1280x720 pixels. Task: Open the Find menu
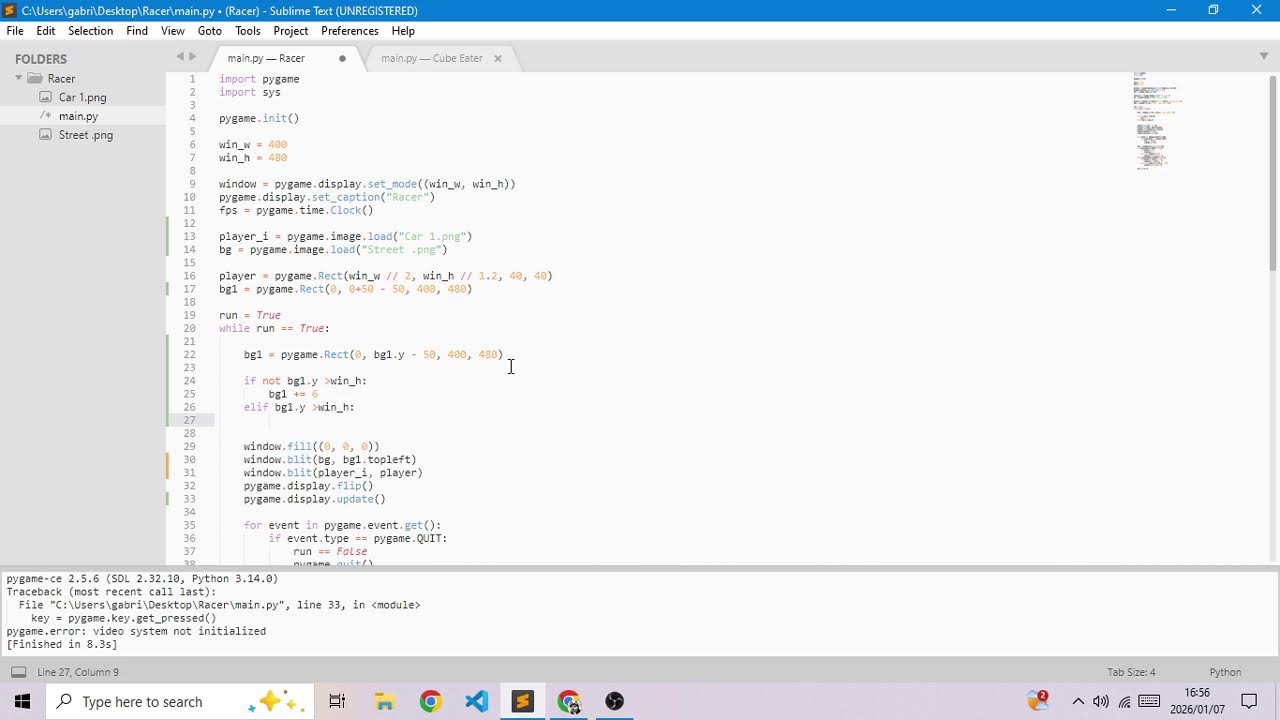[x=137, y=31]
